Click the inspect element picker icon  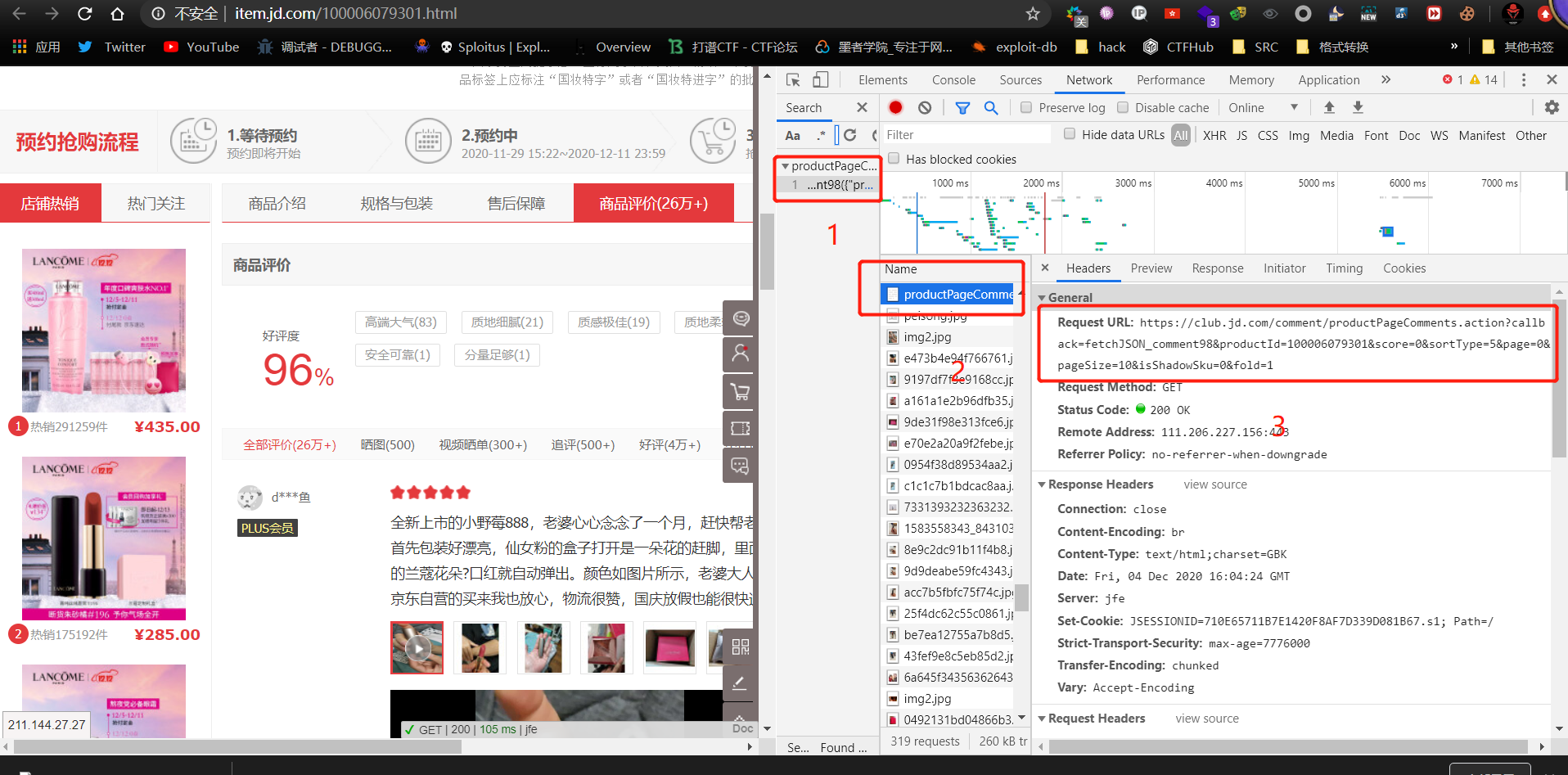(x=793, y=79)
